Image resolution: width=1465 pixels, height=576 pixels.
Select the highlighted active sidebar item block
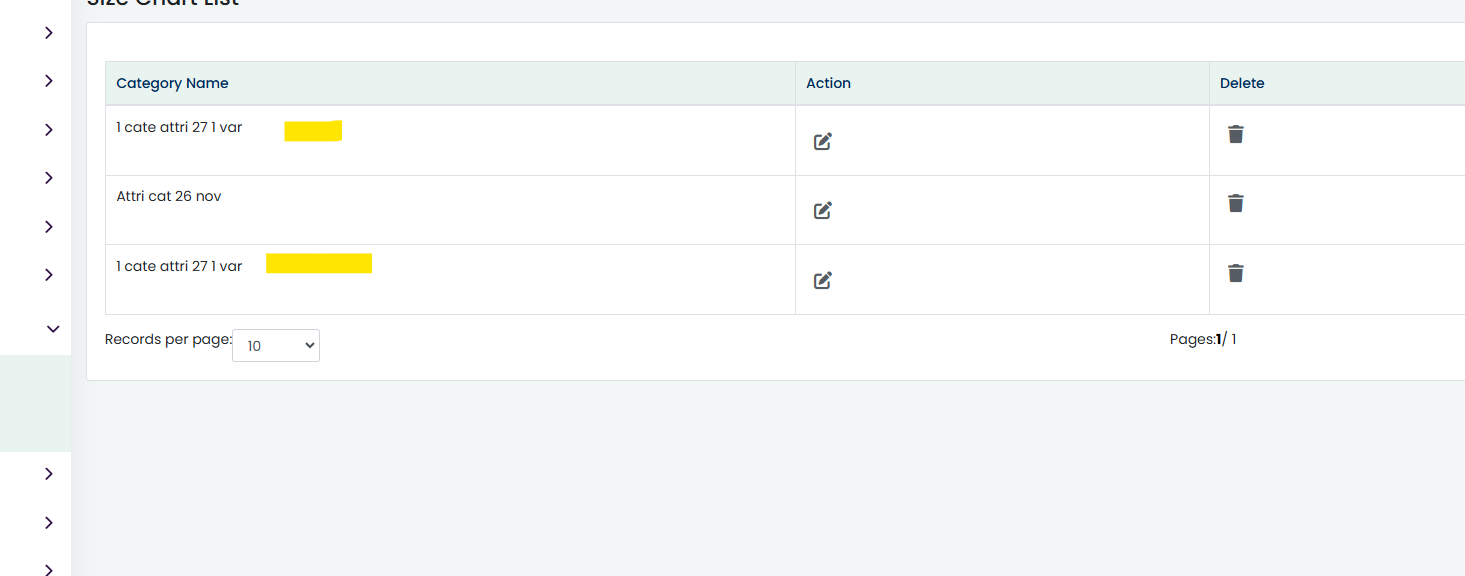(35, 403)
